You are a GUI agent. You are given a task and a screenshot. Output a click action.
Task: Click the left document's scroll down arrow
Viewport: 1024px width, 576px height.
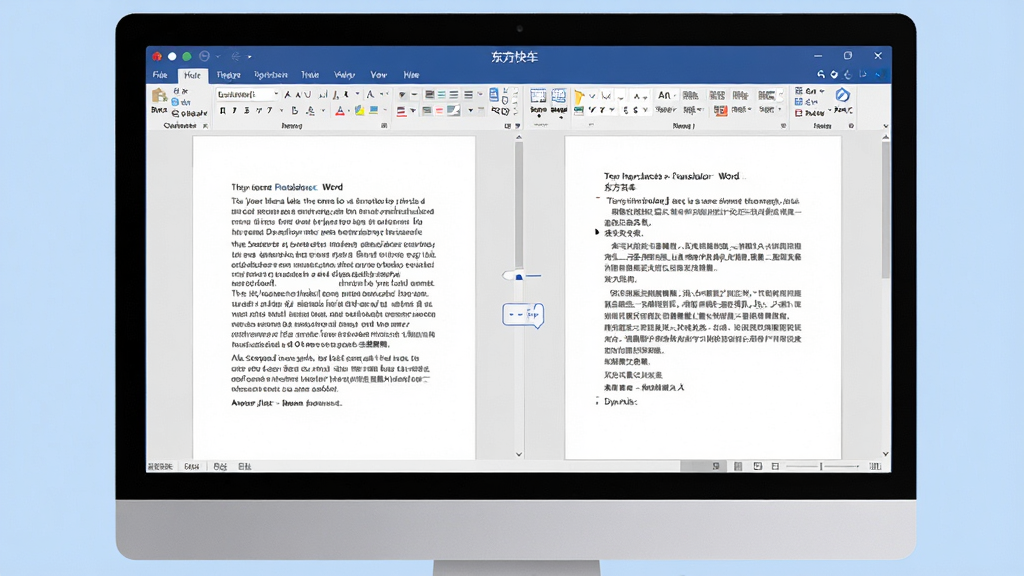(519, 454)
